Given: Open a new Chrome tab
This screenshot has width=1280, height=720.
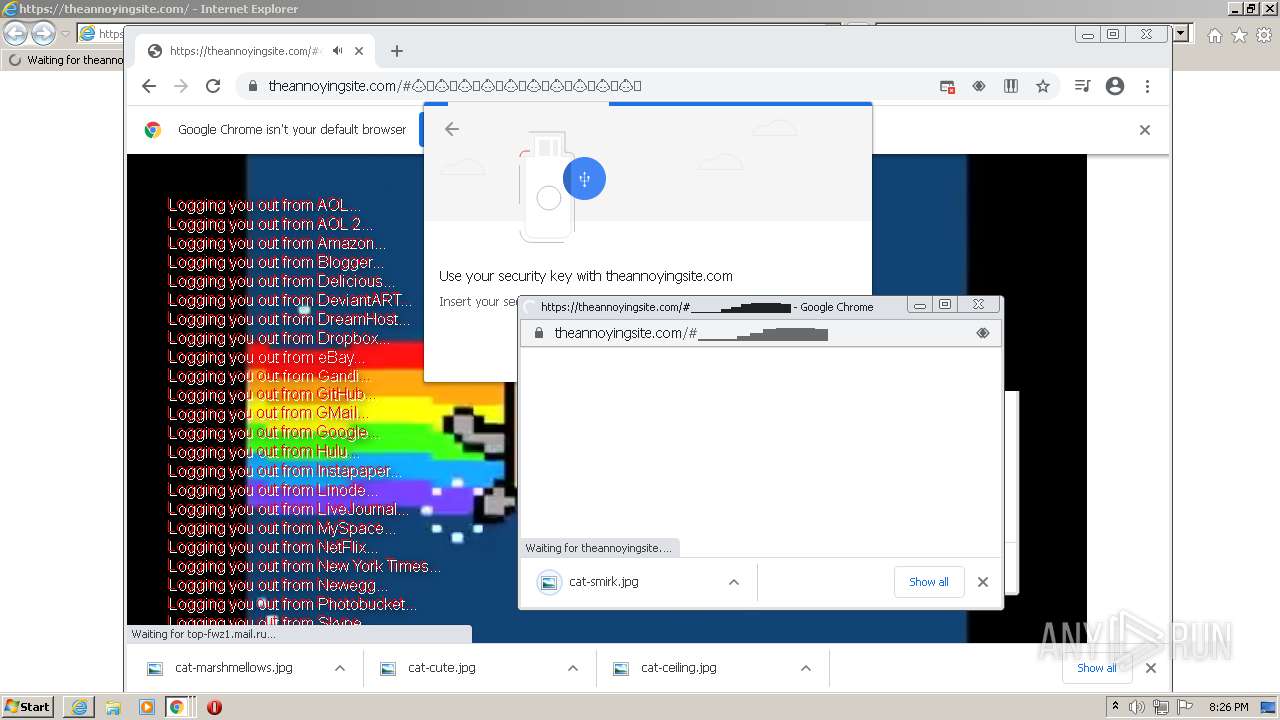Looking at the screenshot, I should click(x=397, y=51).
